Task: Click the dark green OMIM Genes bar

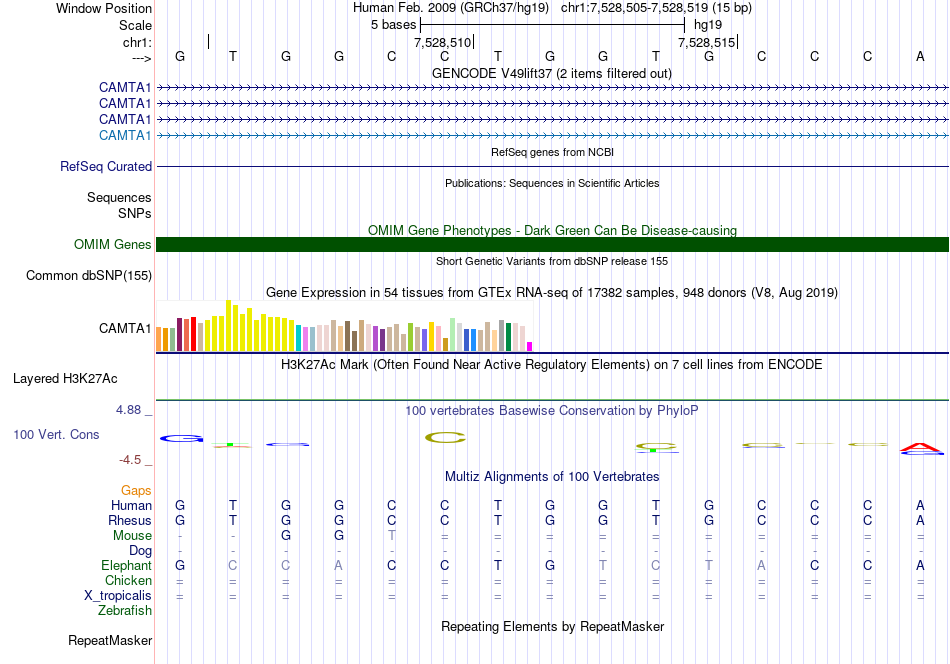Action: pyautogui.click(x=552, y=244)
